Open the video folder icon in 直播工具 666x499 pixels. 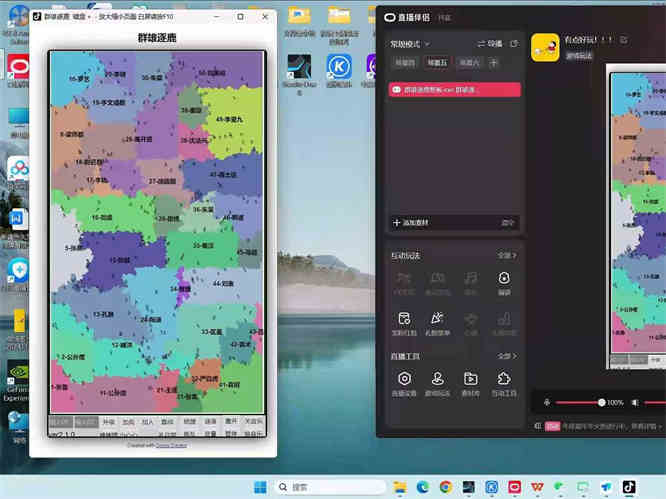coord(470,379)
